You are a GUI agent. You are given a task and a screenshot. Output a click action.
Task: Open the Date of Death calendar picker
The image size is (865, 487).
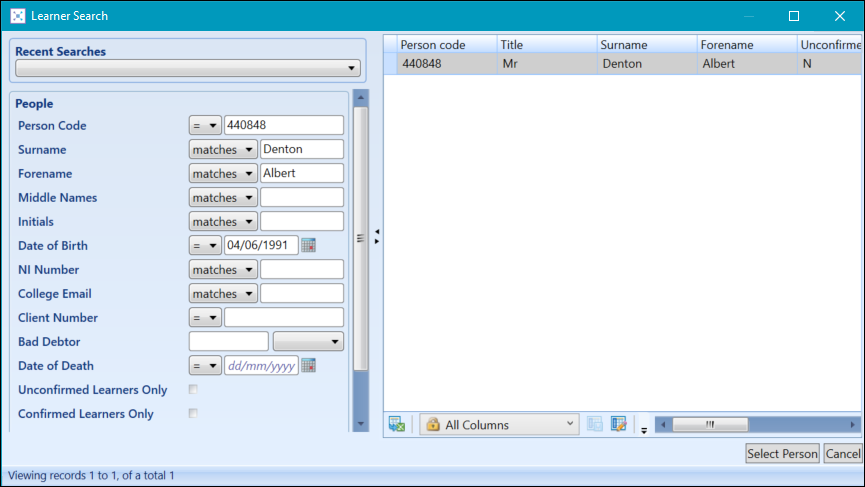pos(308,365)
